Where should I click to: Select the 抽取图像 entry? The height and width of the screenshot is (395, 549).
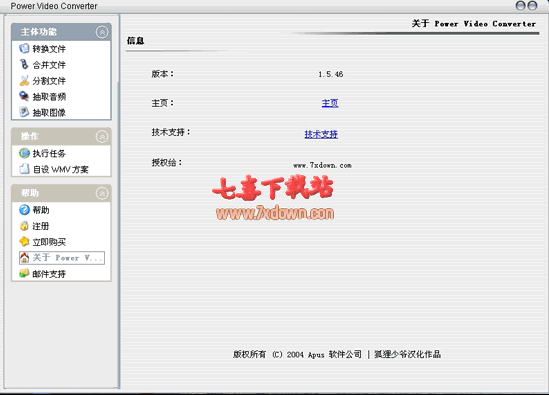(x=49, y=112)
